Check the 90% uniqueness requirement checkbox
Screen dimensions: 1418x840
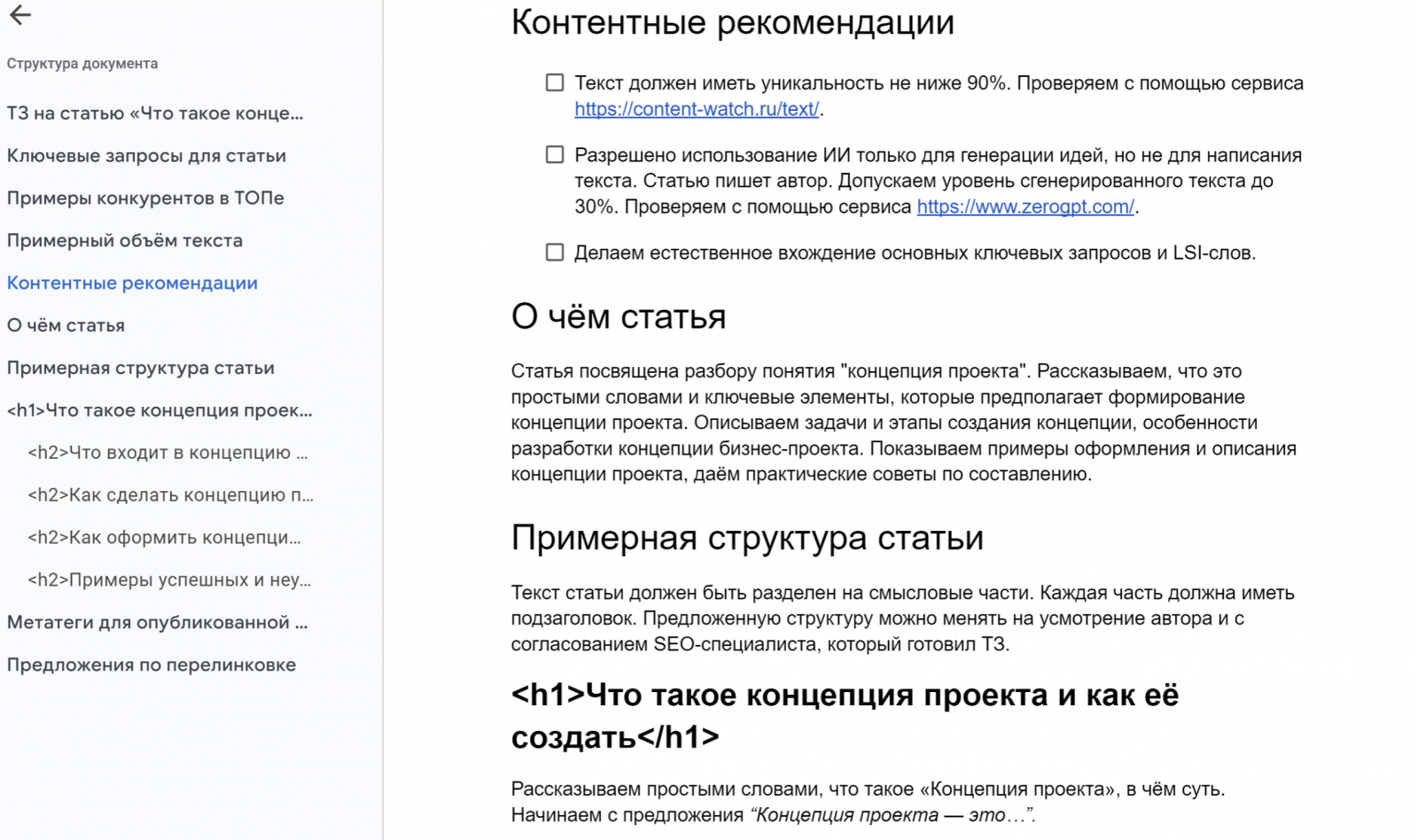click(555, 83)
